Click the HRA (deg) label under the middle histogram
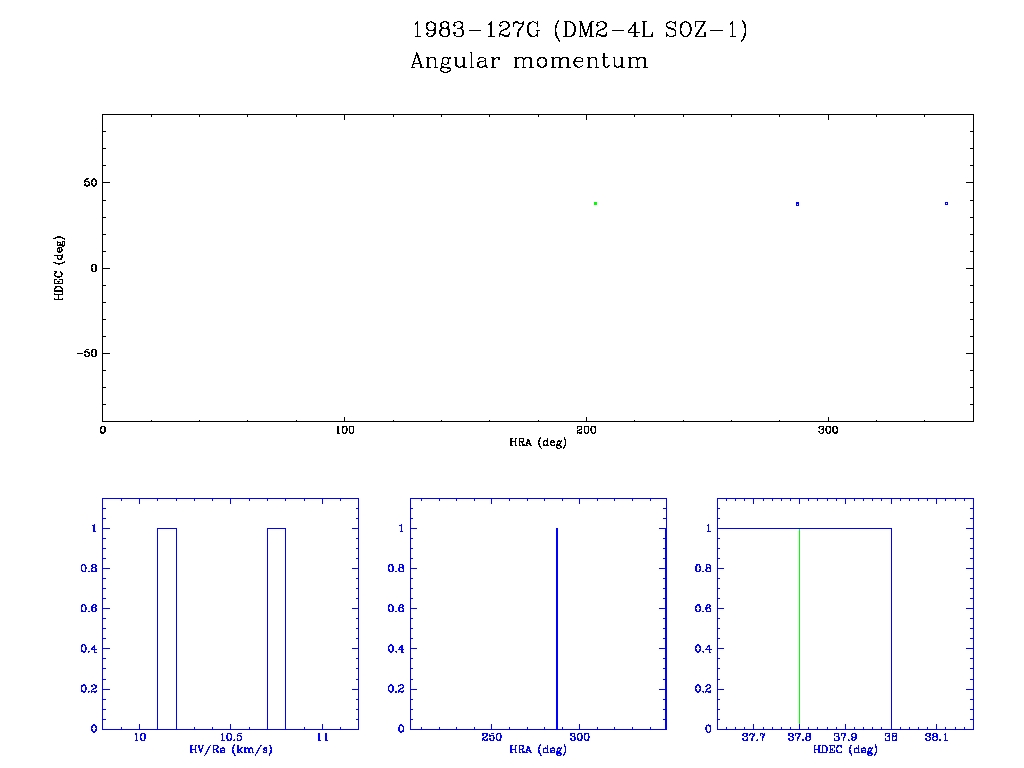This screenshot has height=768, width=1024. point(538,750)
